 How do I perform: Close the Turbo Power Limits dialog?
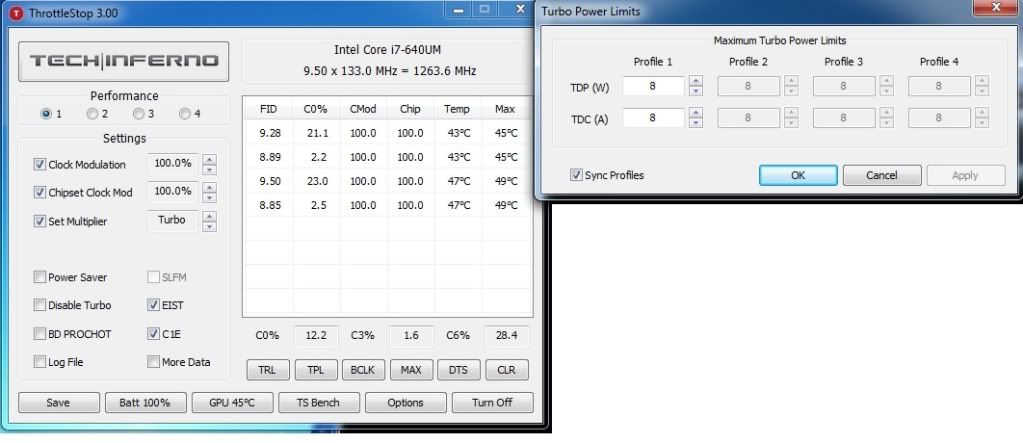996,7
